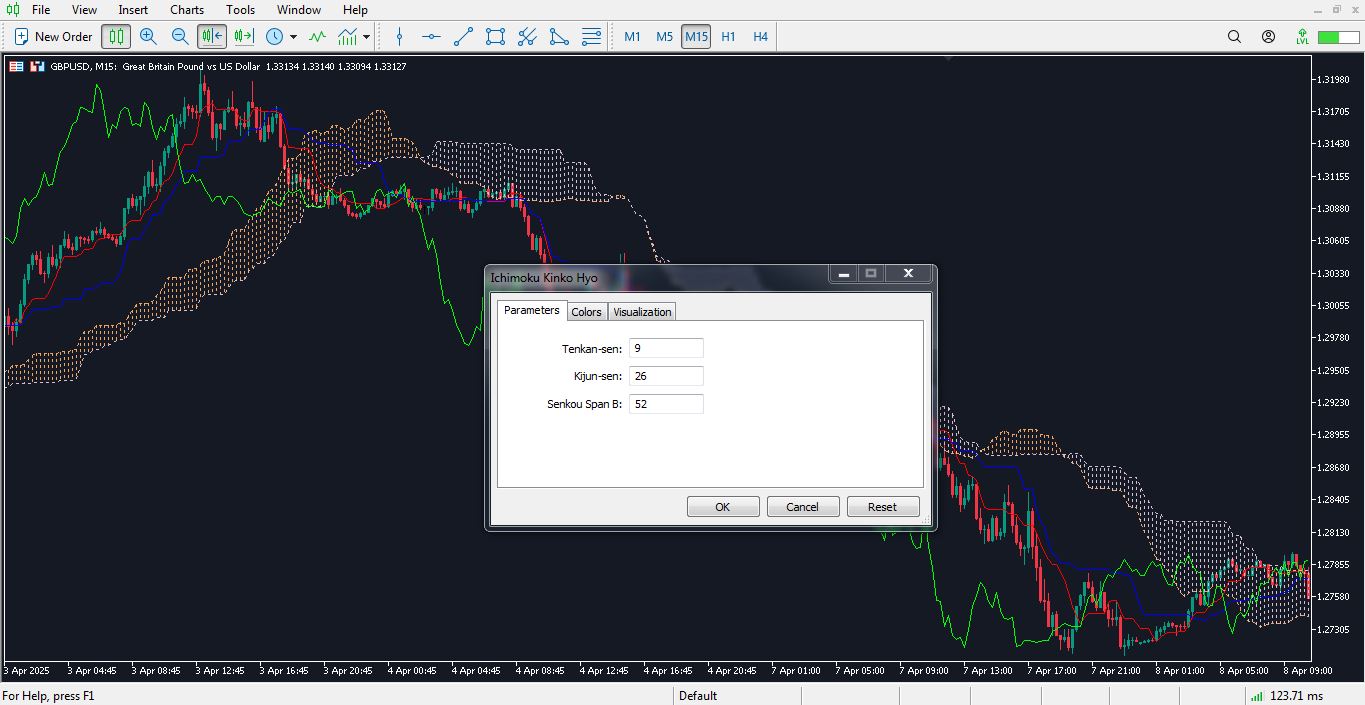Open the Charts menu
This screenshot has height=705, width=1365.
[x=187, y=10]
